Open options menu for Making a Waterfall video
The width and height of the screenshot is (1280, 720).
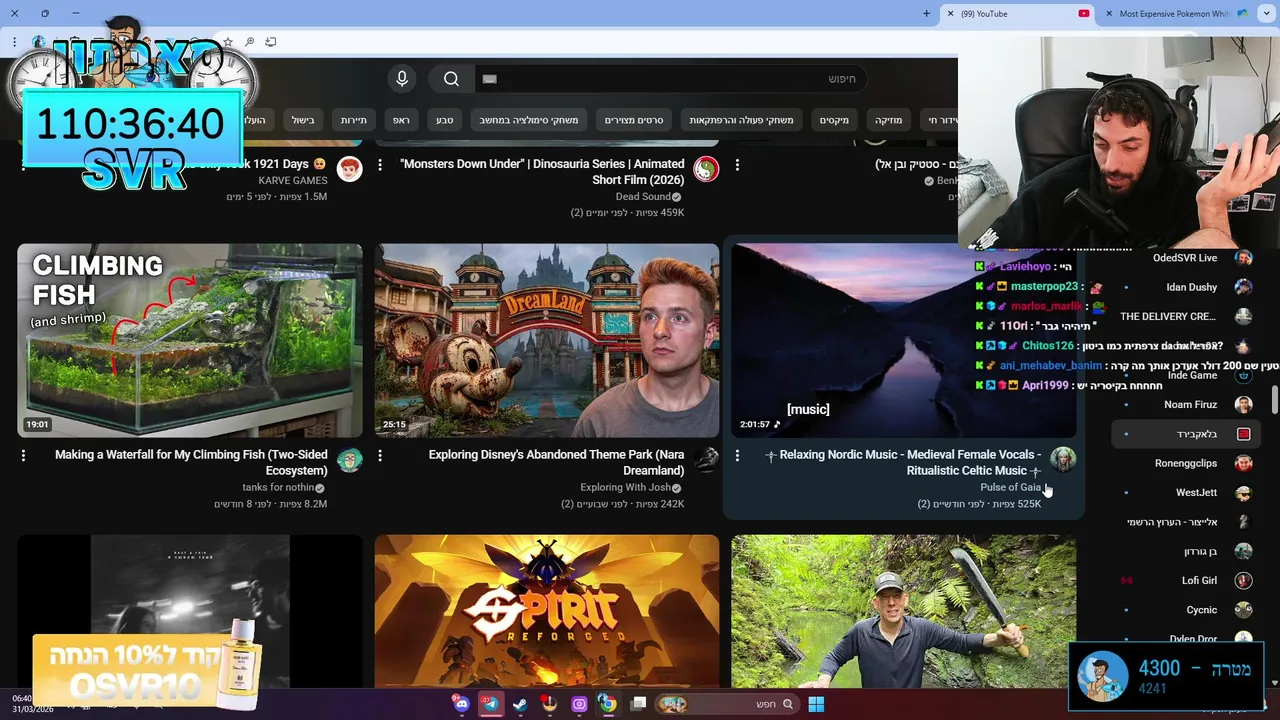(23, 455)
